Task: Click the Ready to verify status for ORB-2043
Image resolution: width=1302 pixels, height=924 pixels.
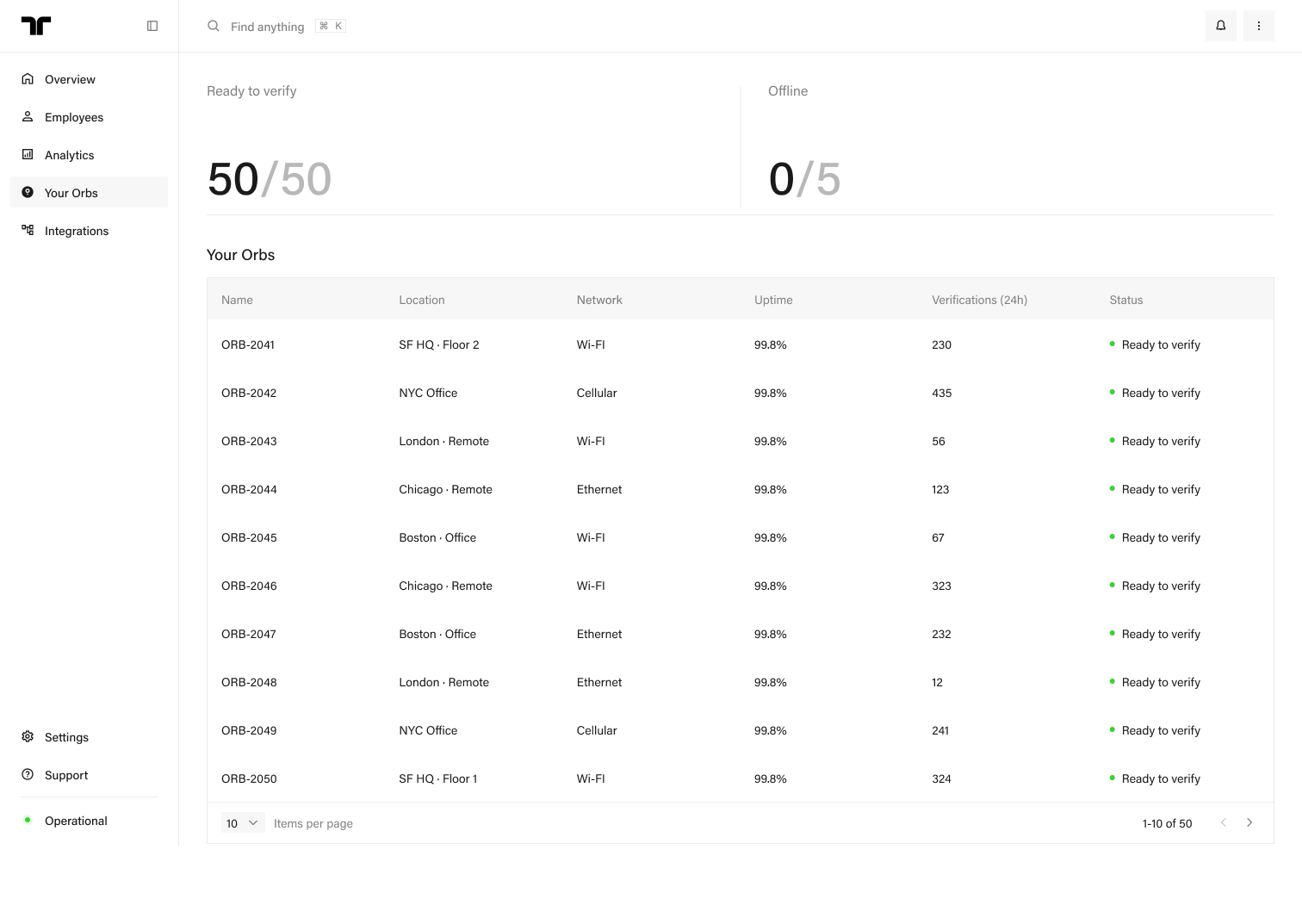Action: tap(1155, 441)
